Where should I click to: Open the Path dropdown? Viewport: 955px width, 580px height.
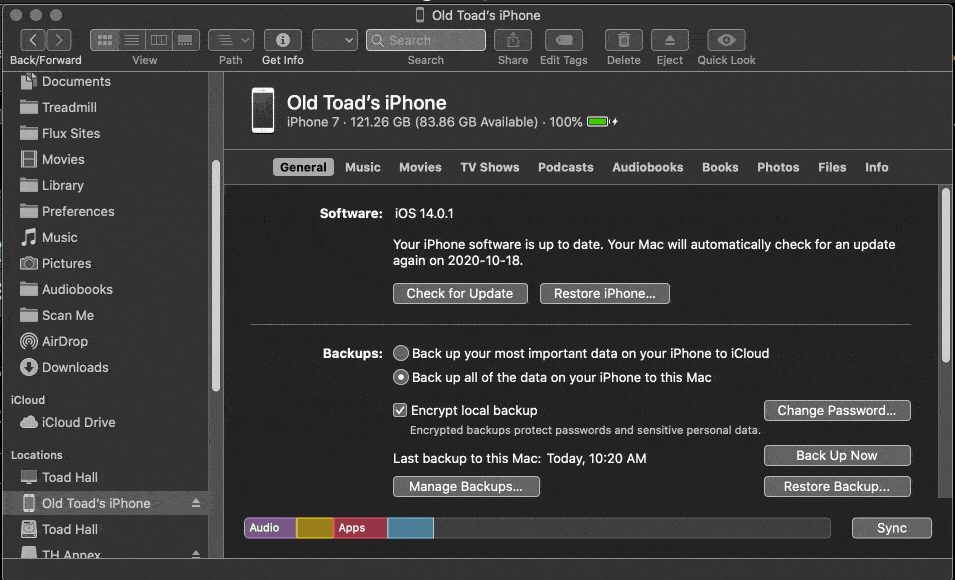point(231,40)
